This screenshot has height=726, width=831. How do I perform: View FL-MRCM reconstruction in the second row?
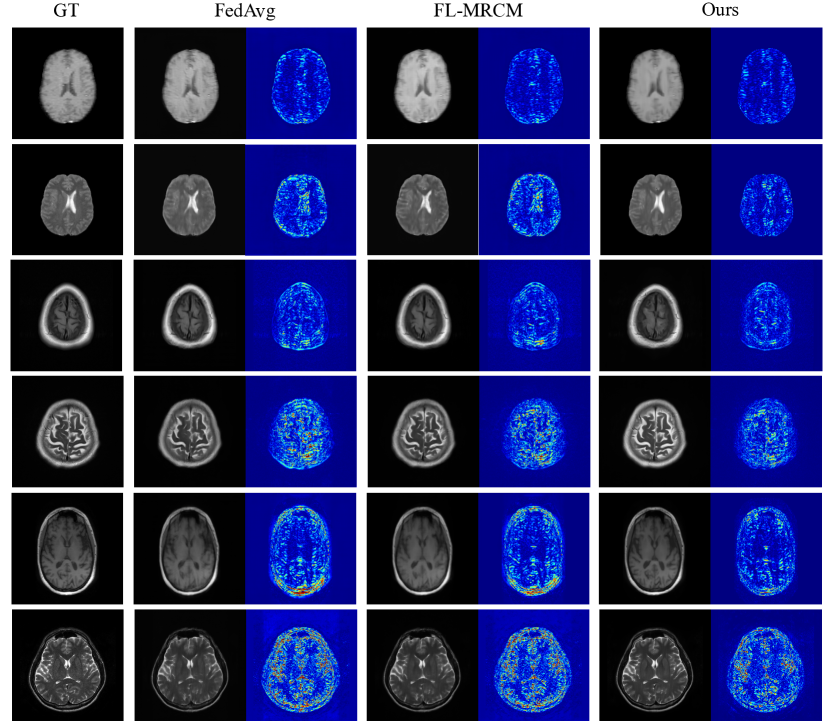(422, 199)
